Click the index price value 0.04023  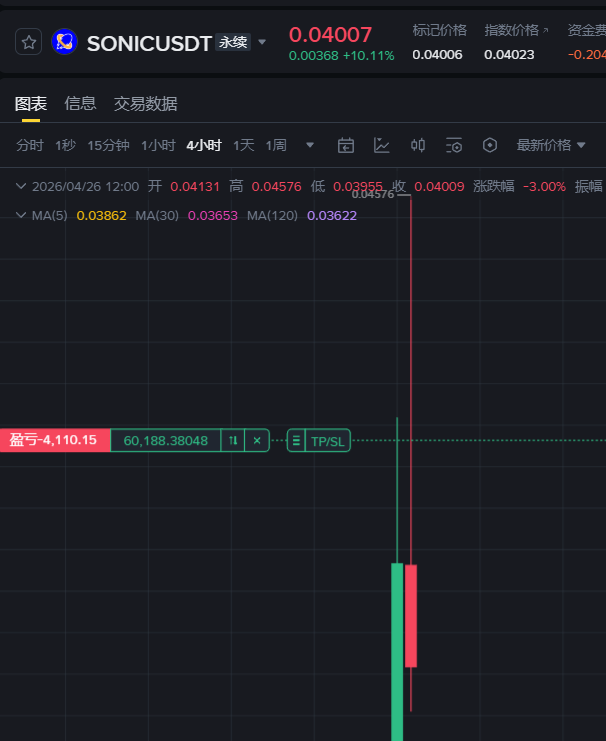(x=509, y=55)
